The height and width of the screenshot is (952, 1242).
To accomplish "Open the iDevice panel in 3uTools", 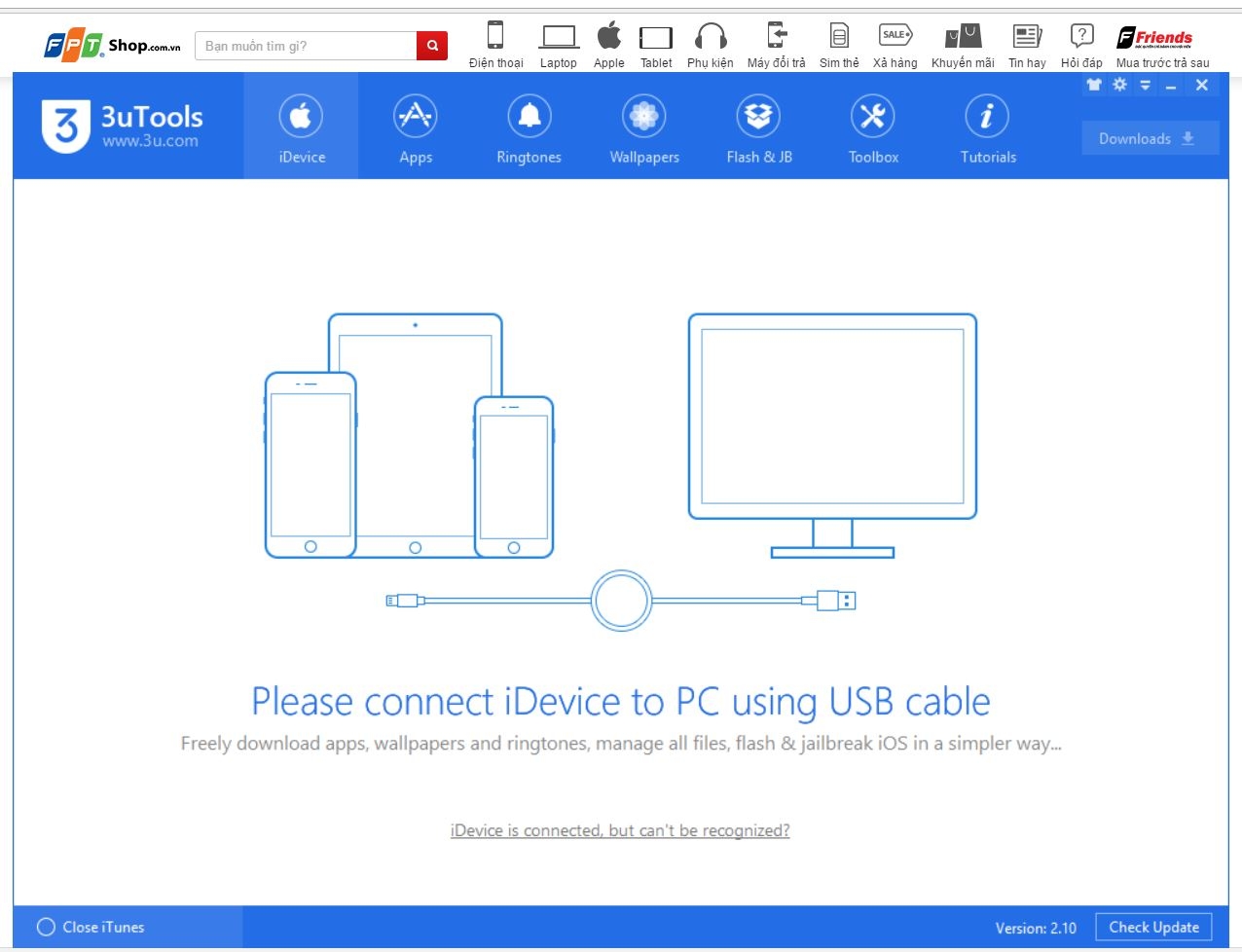I will coord(300,127).
